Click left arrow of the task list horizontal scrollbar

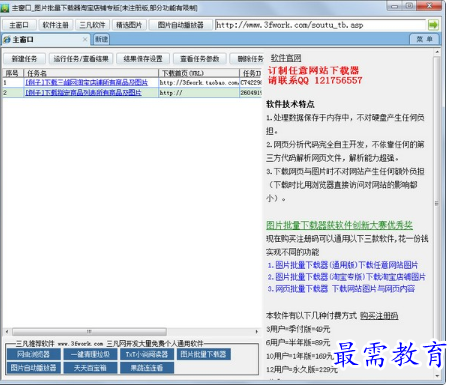click(7, 331)
